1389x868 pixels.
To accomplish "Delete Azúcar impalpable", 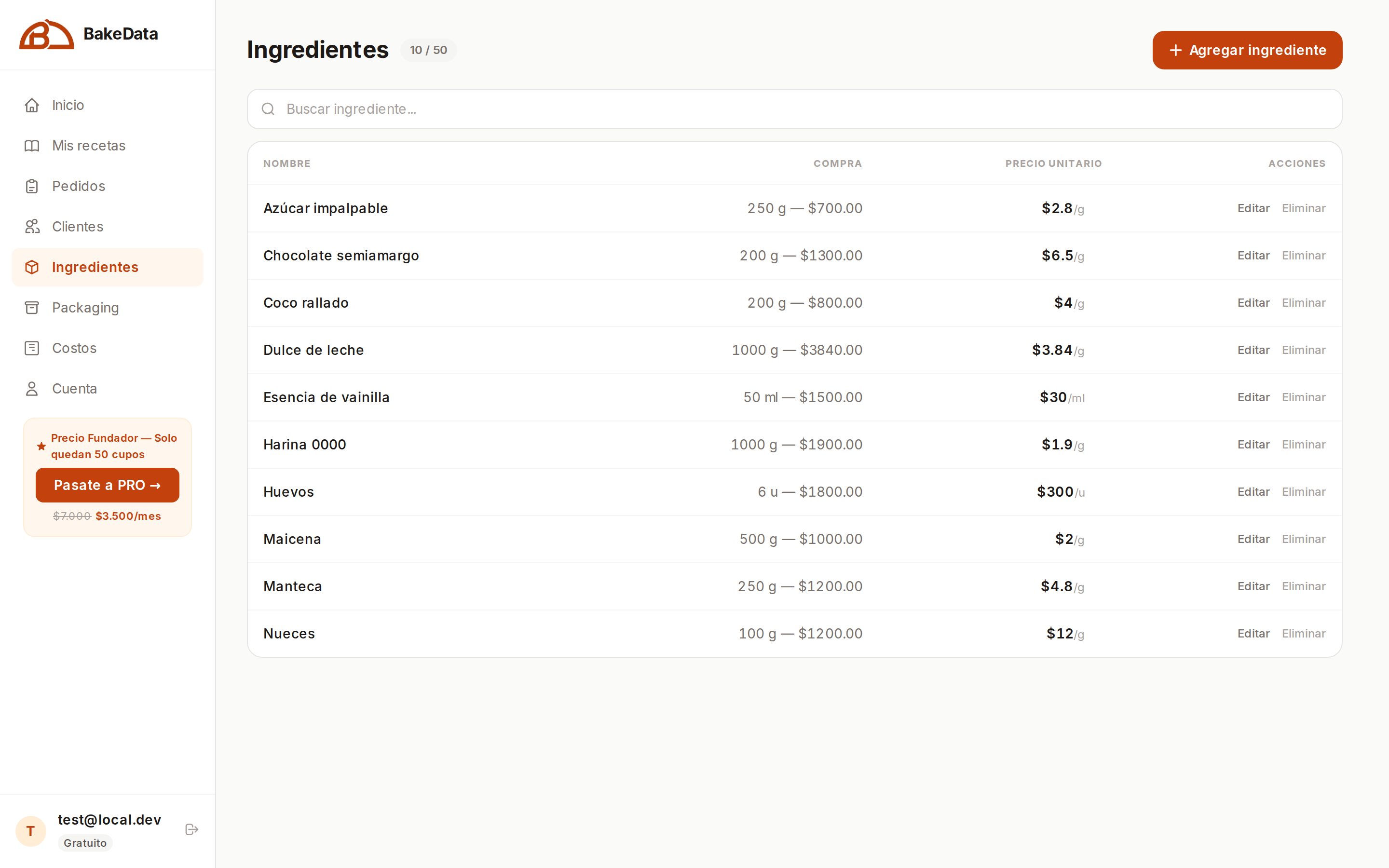I will click(x=1304, y=208).
